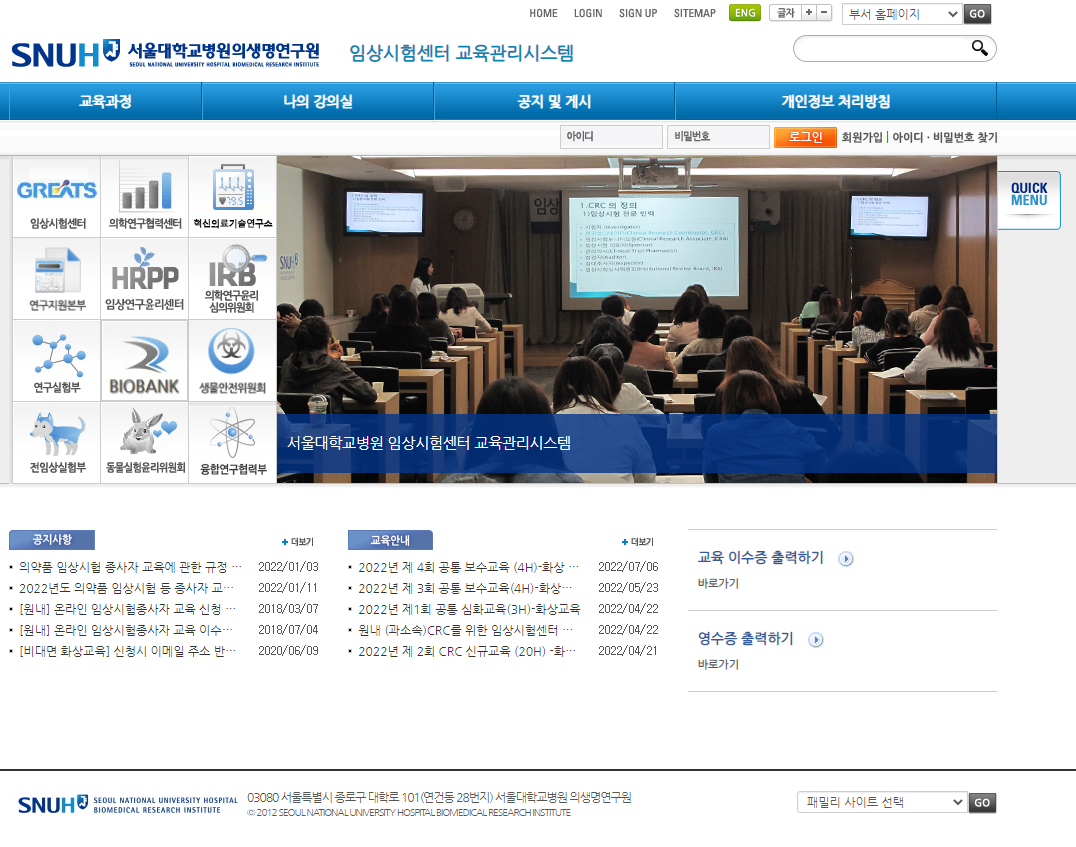This screenshot has width=1076, height=847.
Task: Open the 연구실험부 molecule icon
Action: 57,361
